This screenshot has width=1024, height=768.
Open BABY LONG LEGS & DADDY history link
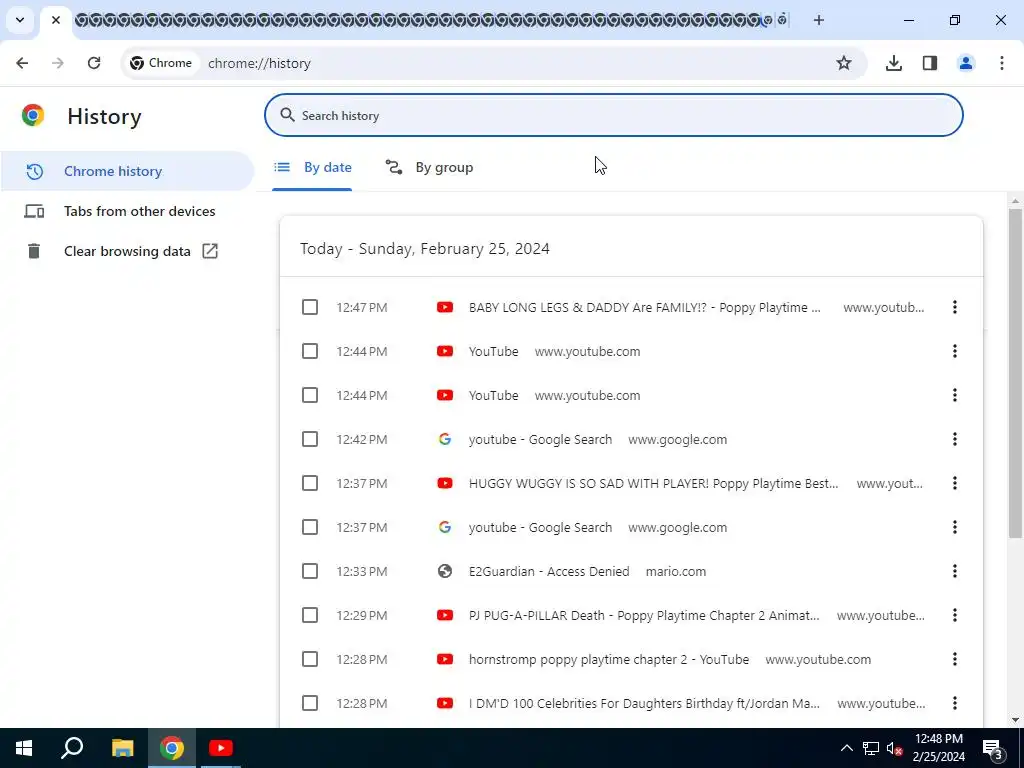point(645,308)
